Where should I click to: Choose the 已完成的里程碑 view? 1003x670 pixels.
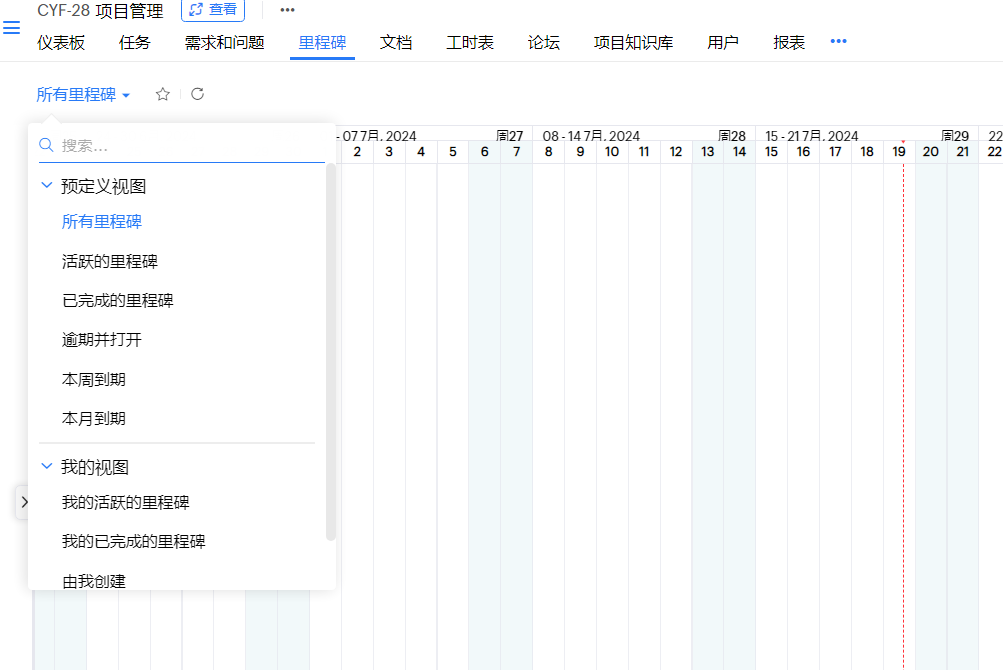coord(118,300)
